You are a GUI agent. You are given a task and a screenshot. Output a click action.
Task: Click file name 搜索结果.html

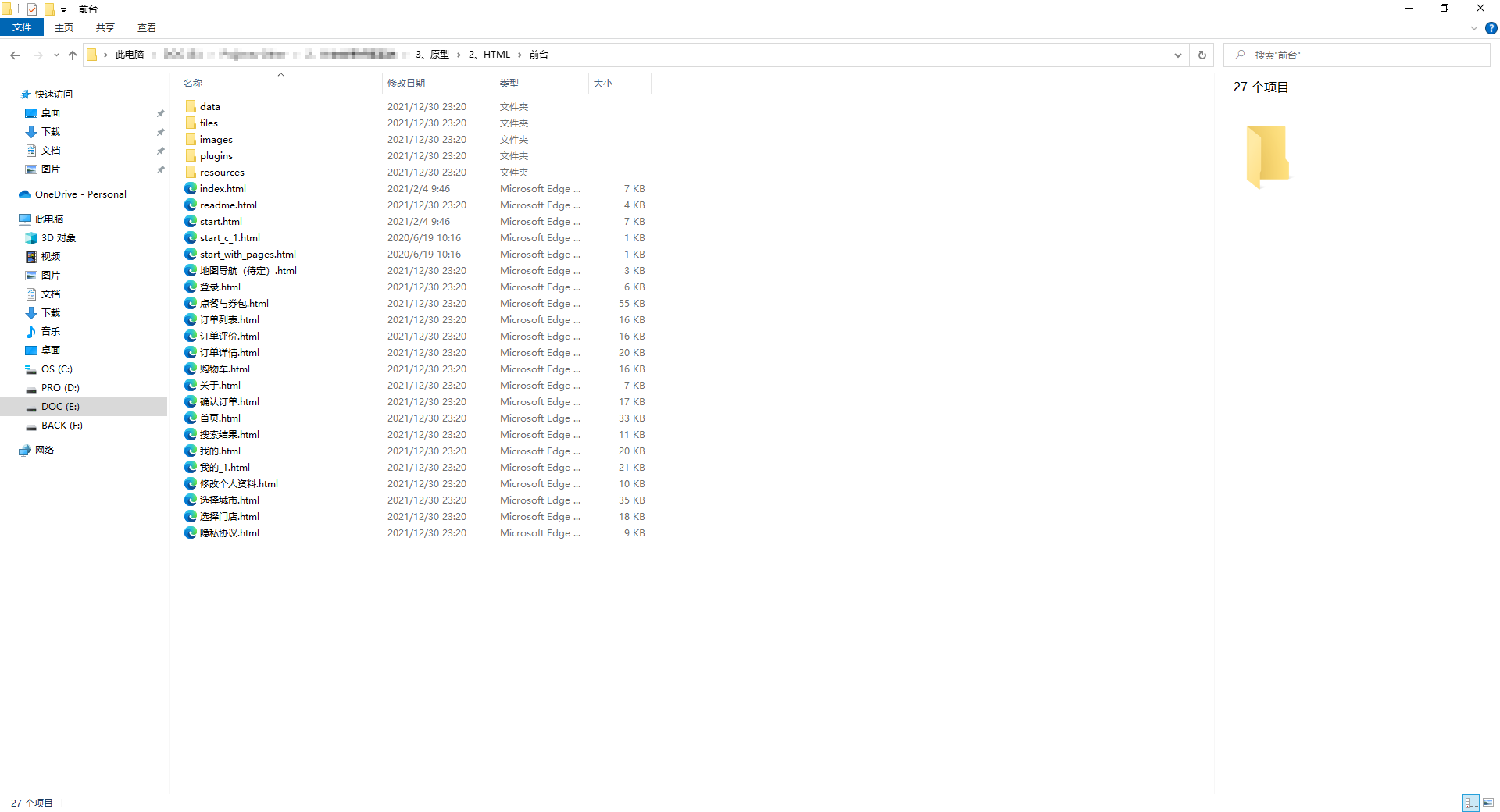[230, 435]
